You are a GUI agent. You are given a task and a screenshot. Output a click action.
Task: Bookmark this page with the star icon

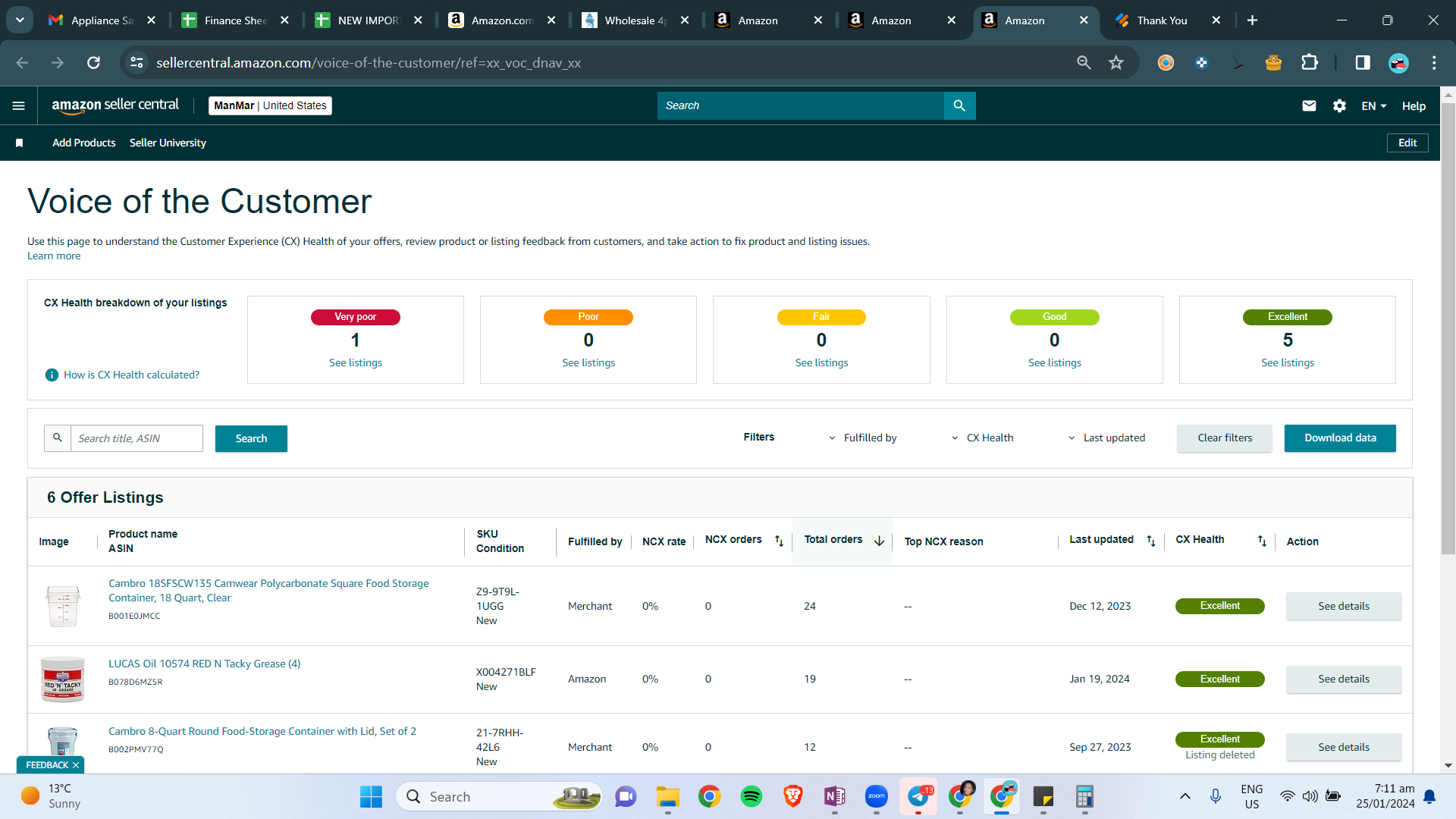pyautogui.click(x=1116, y=63)
